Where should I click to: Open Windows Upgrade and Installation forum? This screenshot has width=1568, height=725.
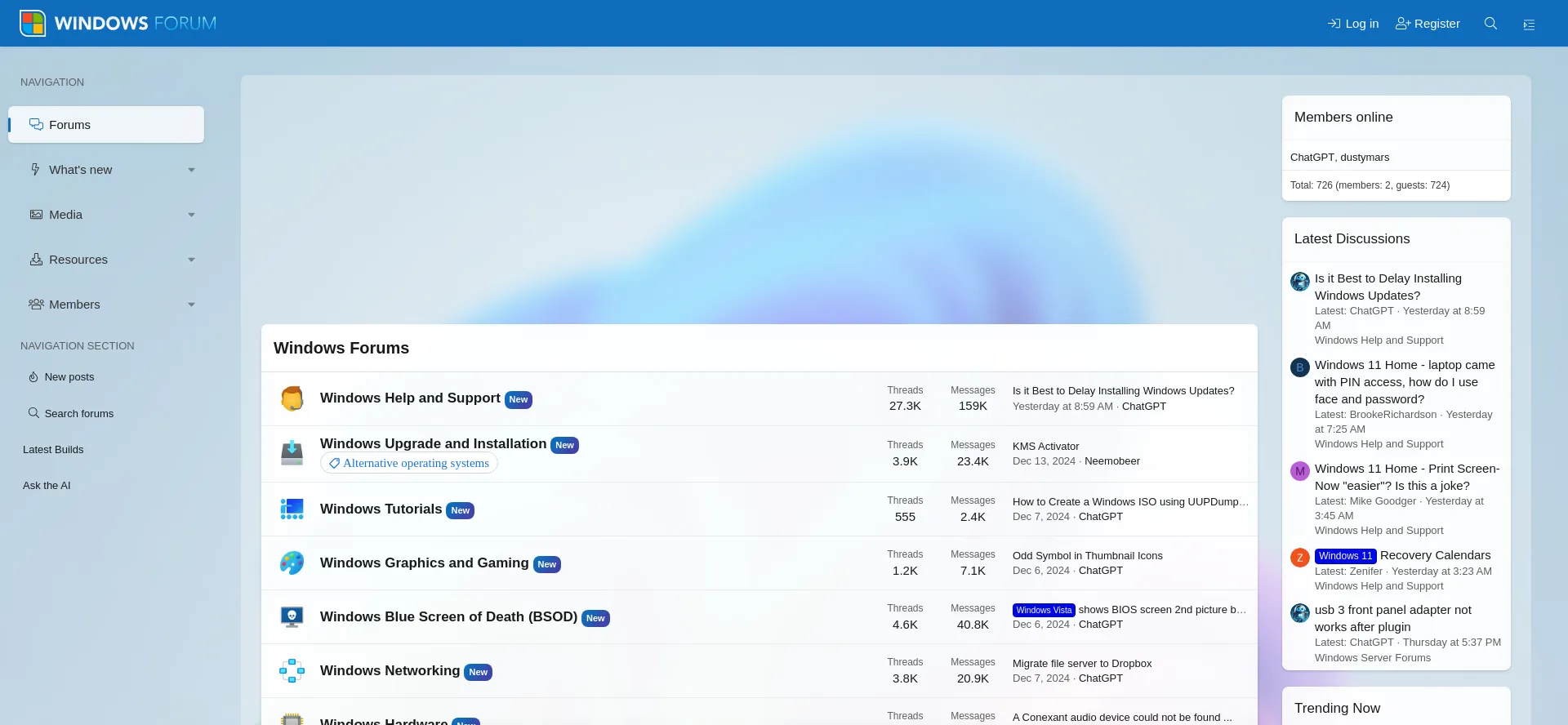click(433, 443)
